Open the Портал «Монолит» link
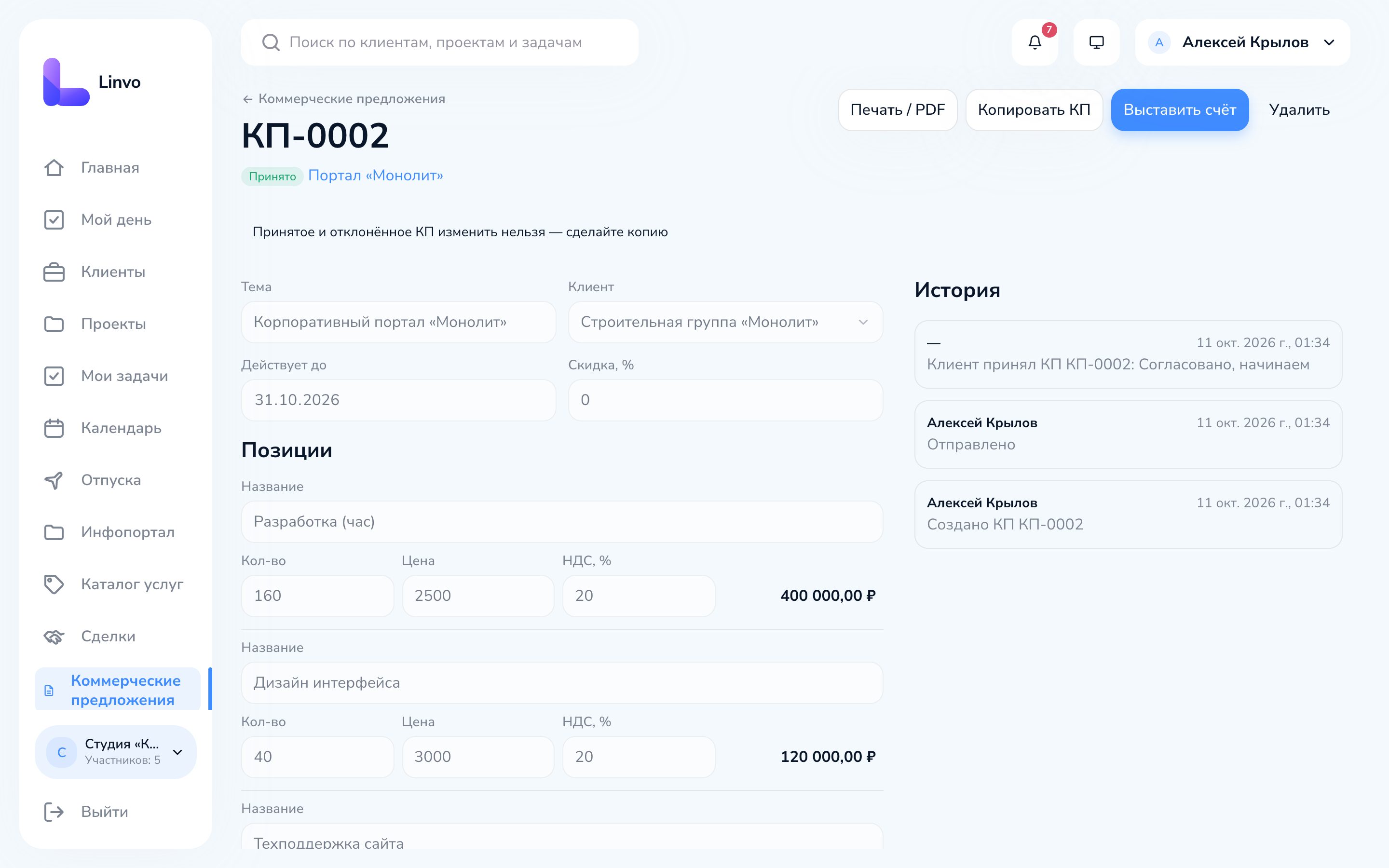The width and height of the screenshot is (1389, 868). 375,176
